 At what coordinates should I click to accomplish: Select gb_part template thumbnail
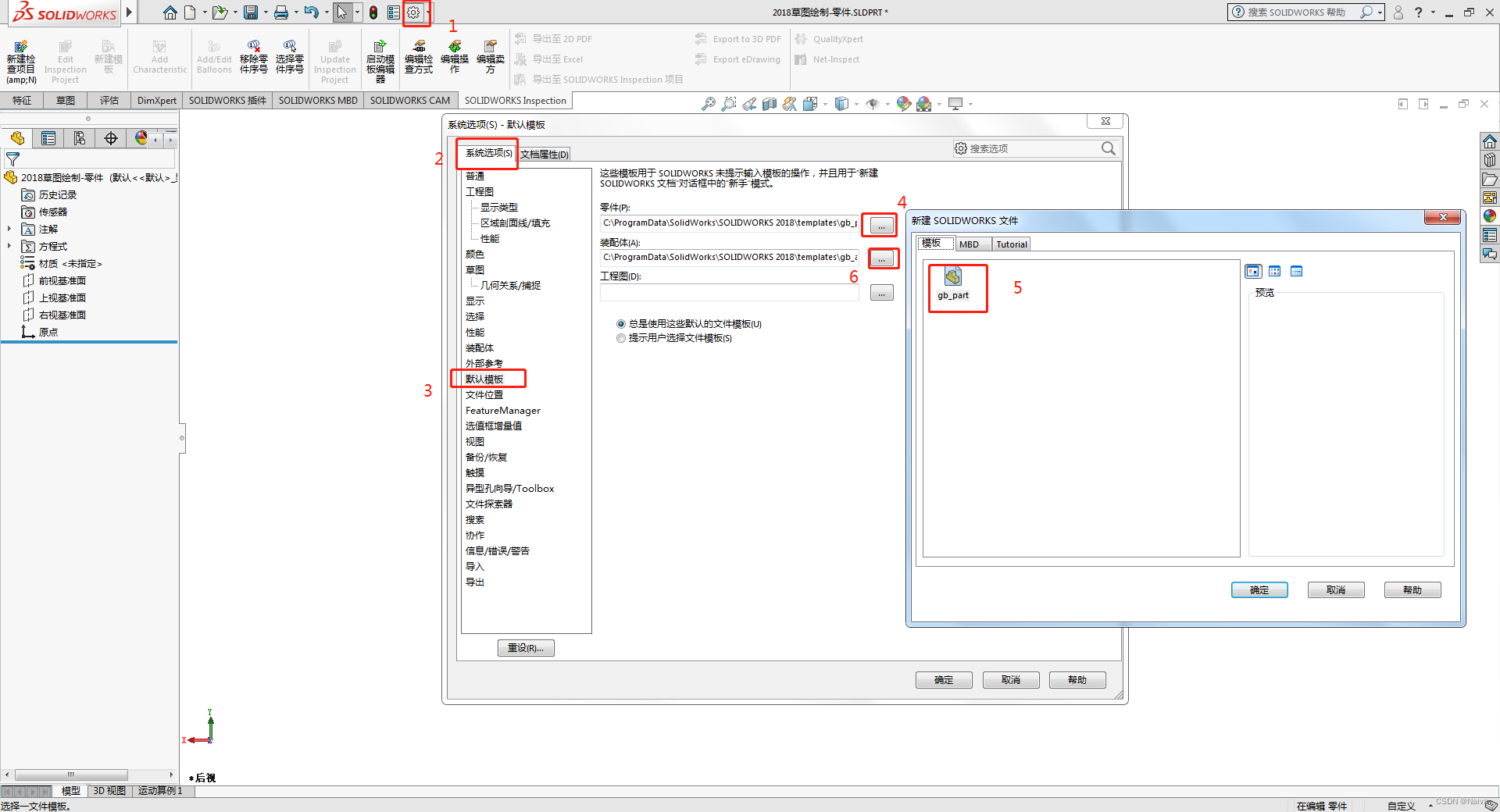pyautogui.click(x=953, y=284)
